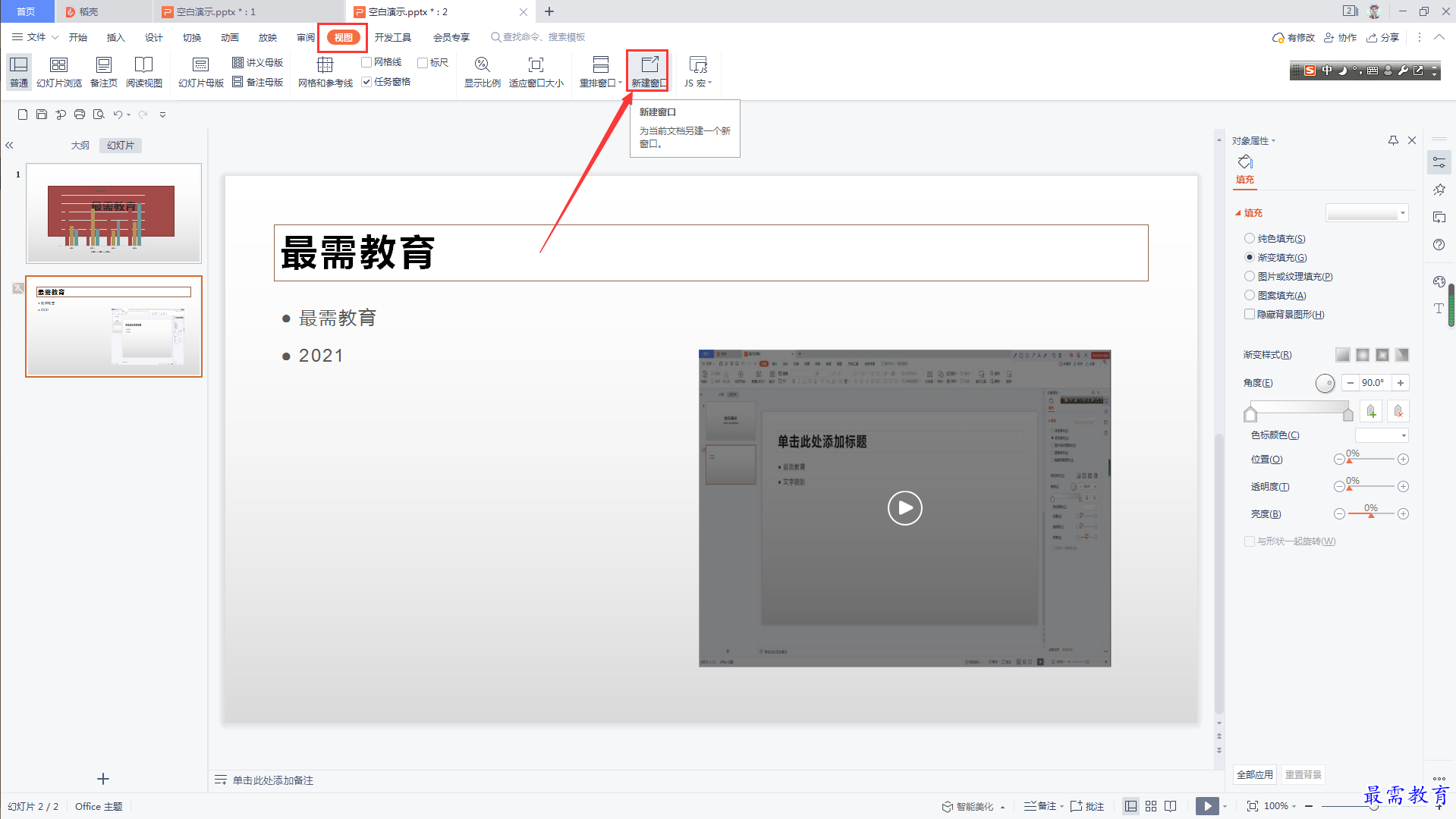This screenshot has width=1456, height=819.
Task: Add a new slide with plus button
Action: [103, 779]
